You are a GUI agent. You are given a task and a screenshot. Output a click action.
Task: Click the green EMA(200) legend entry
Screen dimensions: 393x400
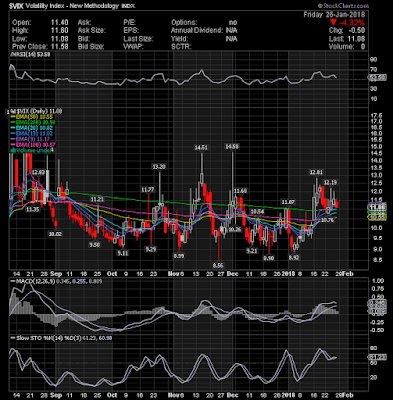point(33,122)
